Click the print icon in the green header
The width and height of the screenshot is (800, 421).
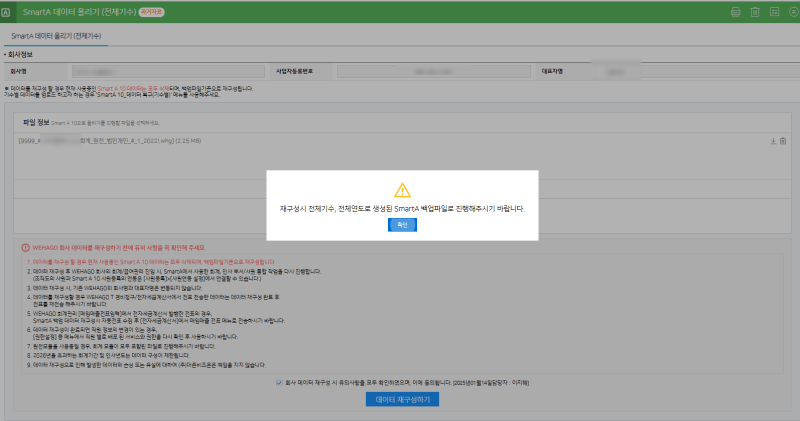tap(735, 12)
